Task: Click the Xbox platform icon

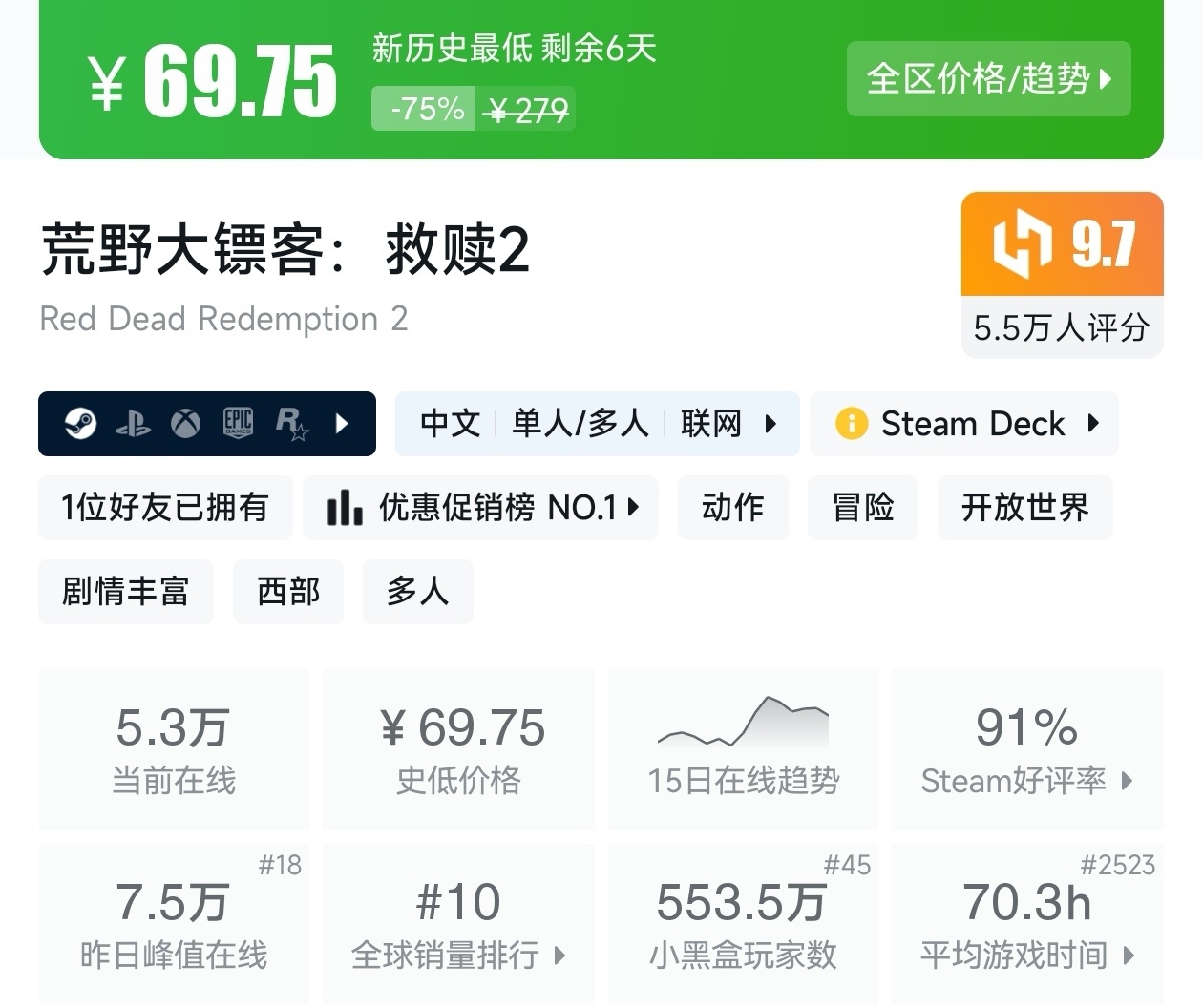Action: [185, 423]
